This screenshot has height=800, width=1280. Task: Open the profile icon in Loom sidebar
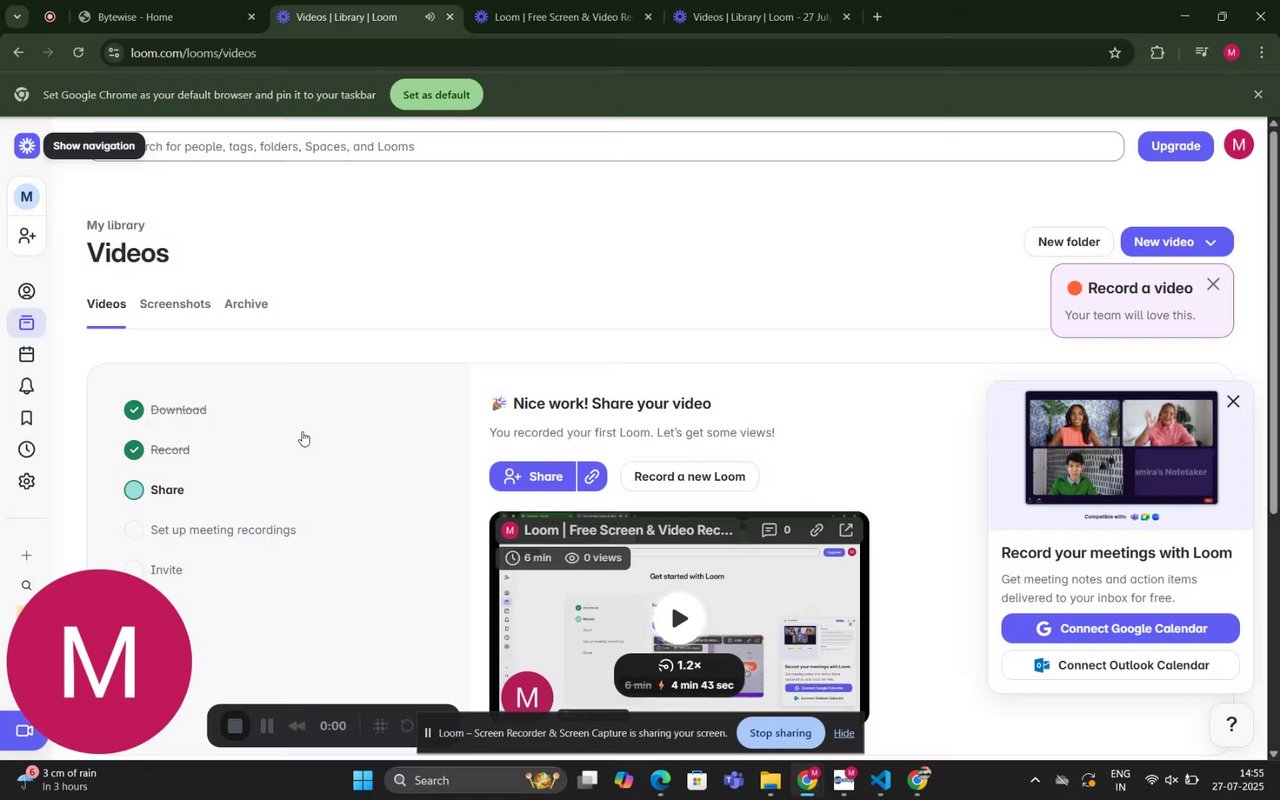click(x=27, y=292)
